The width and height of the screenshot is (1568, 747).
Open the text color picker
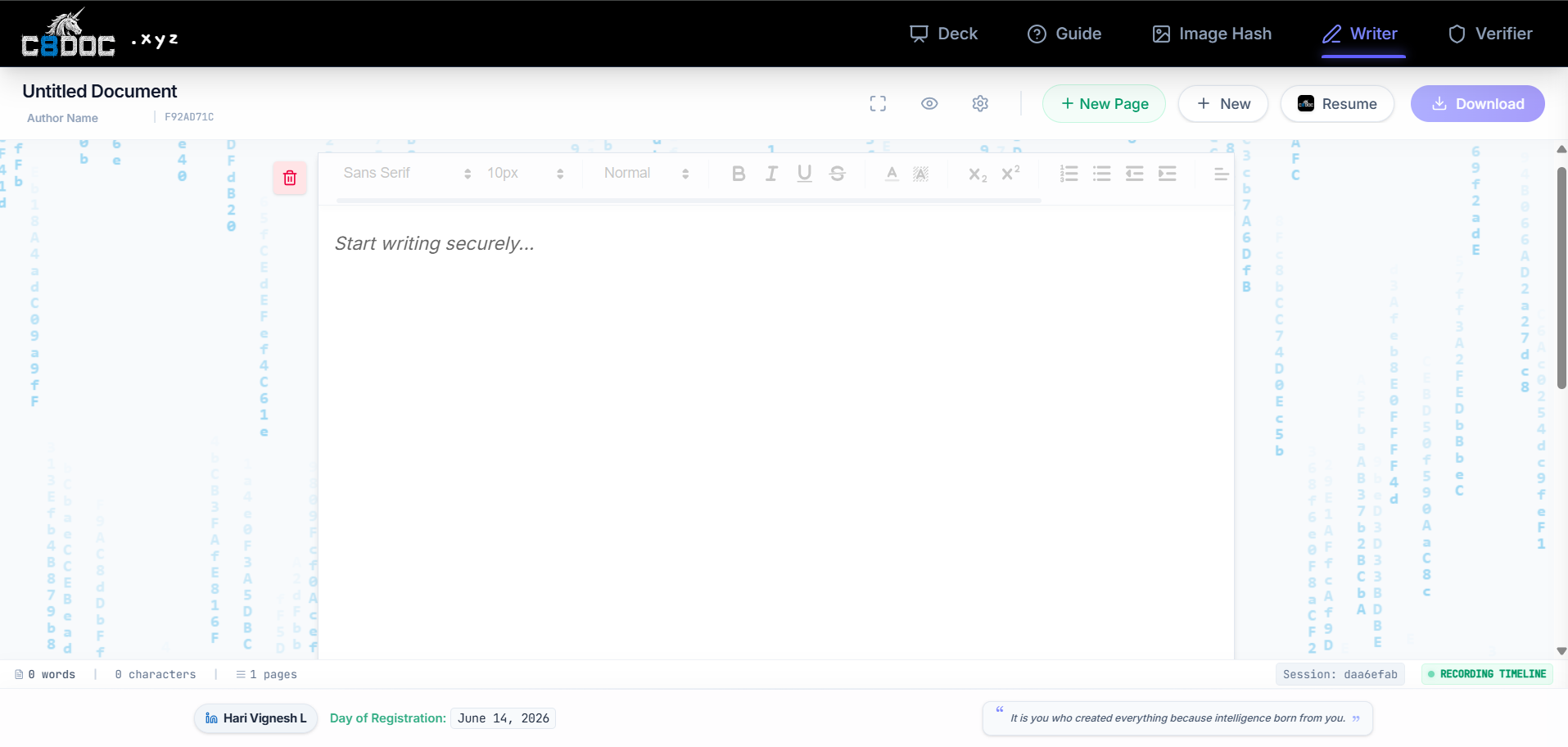pos(892,173)
